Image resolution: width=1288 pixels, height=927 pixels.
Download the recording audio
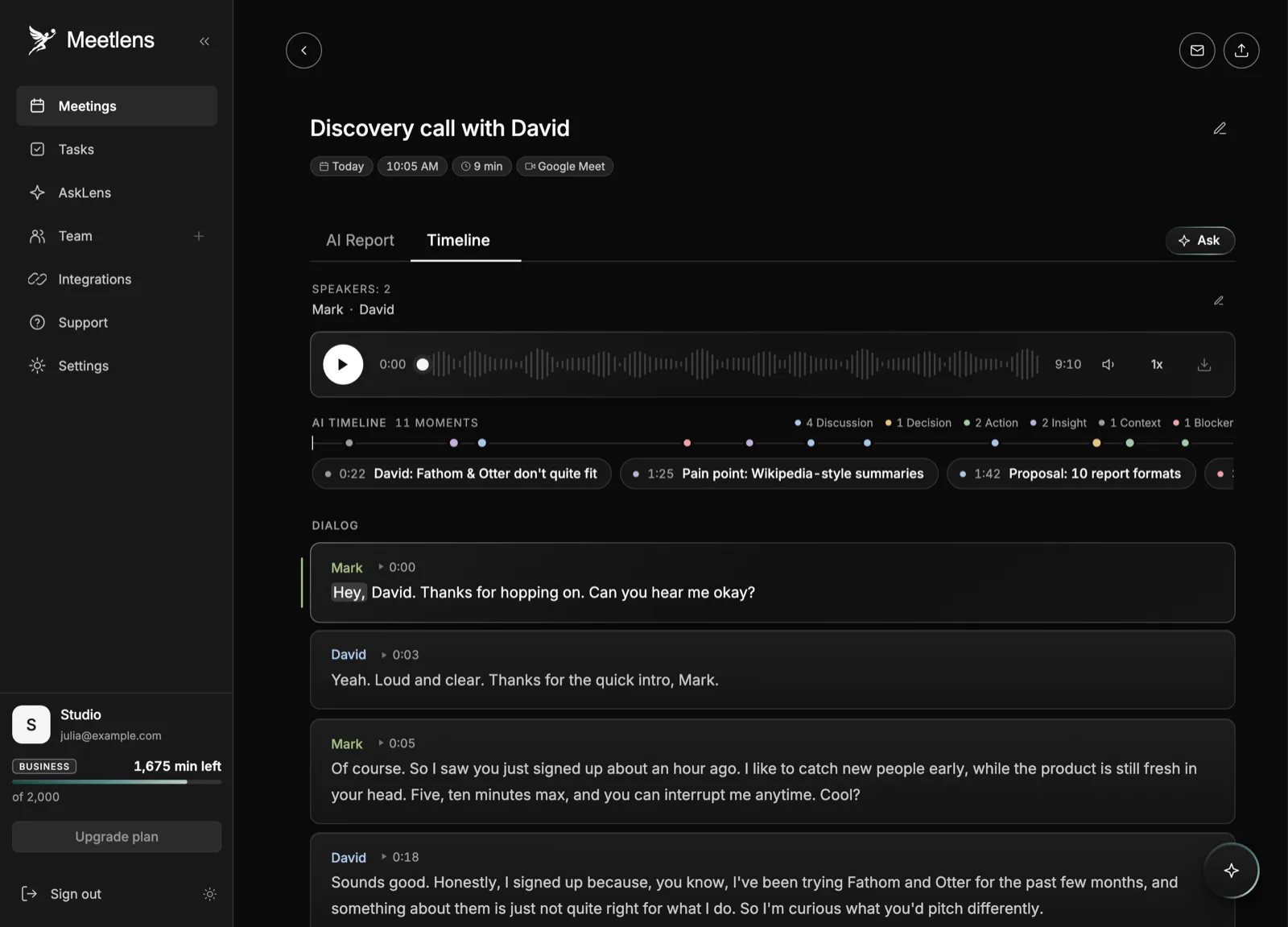[x=1204, y=364]
